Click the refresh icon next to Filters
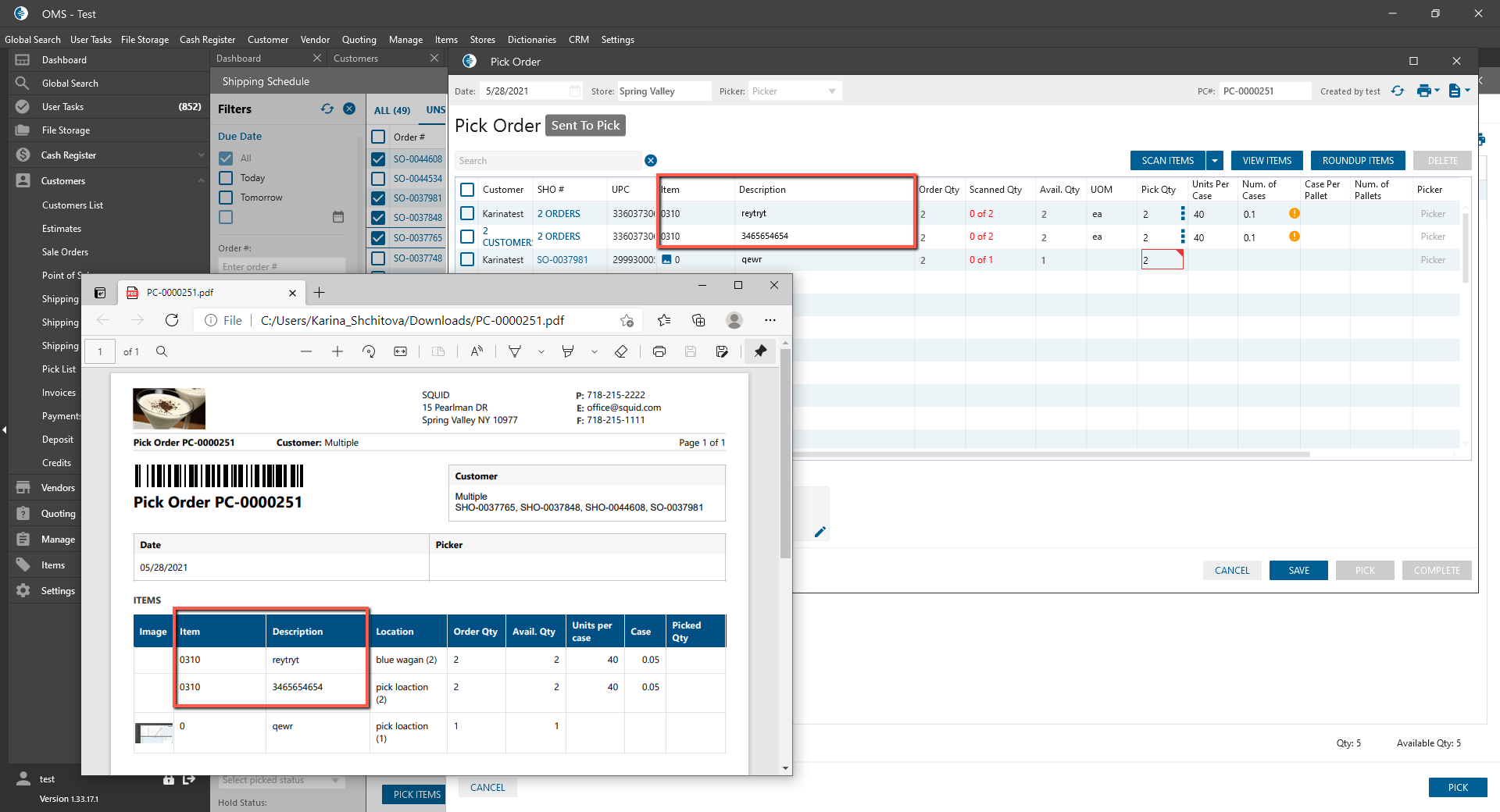 (x=327, y=109)
